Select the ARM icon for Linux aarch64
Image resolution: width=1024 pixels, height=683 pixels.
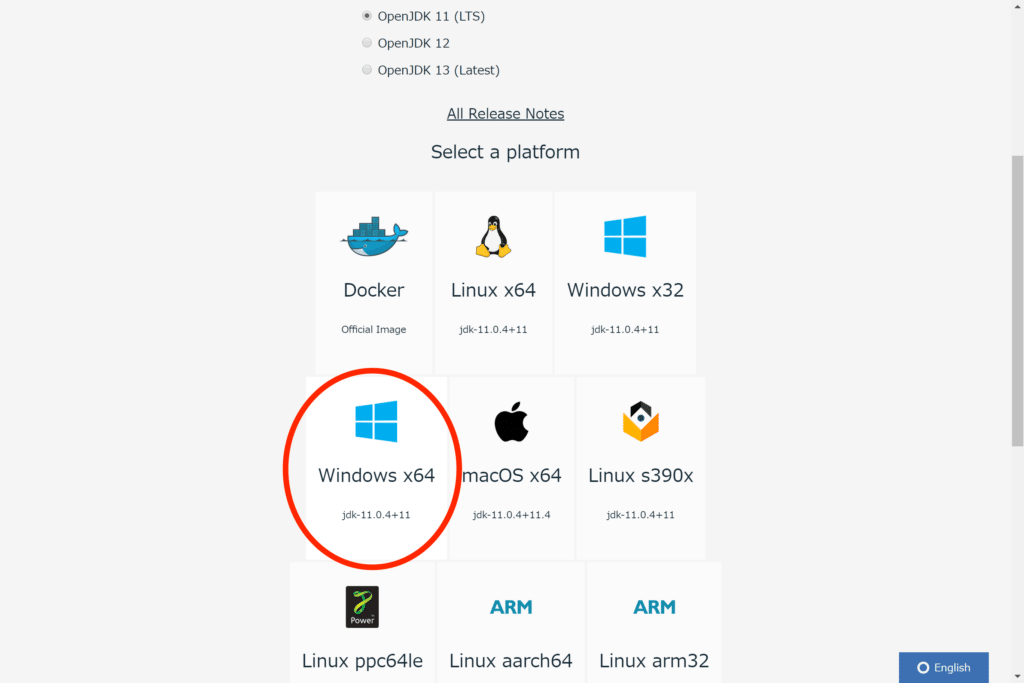pyautogui.click(x=511, y=607)
